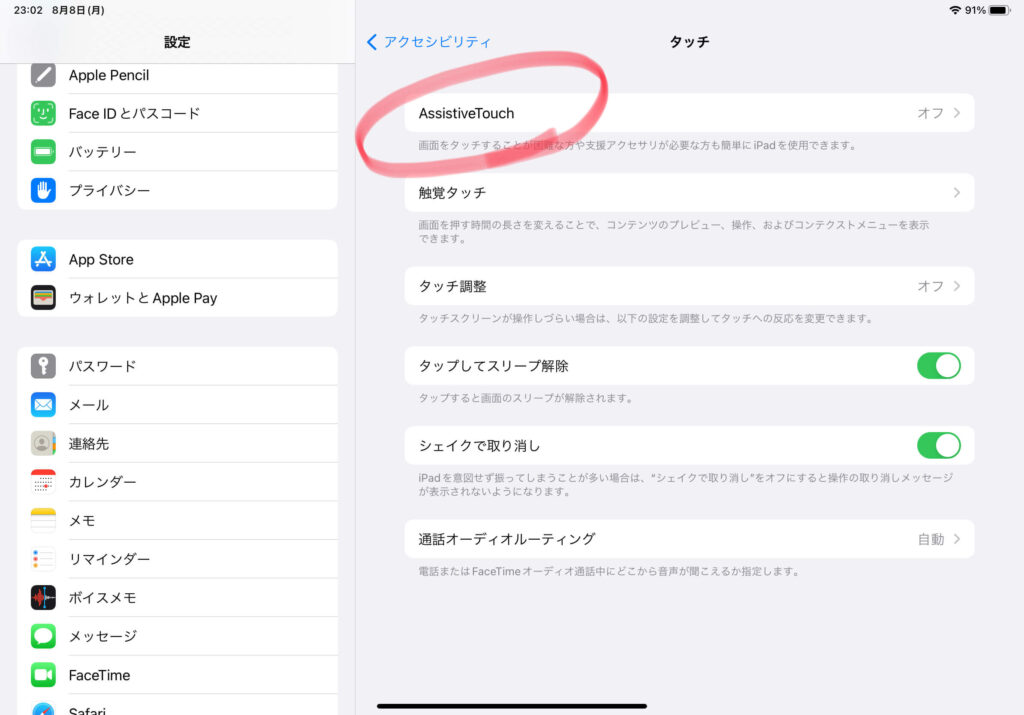
Task: Select FaceTime in the sidebar
Action: pyautogui.click(x=178, y=675)
